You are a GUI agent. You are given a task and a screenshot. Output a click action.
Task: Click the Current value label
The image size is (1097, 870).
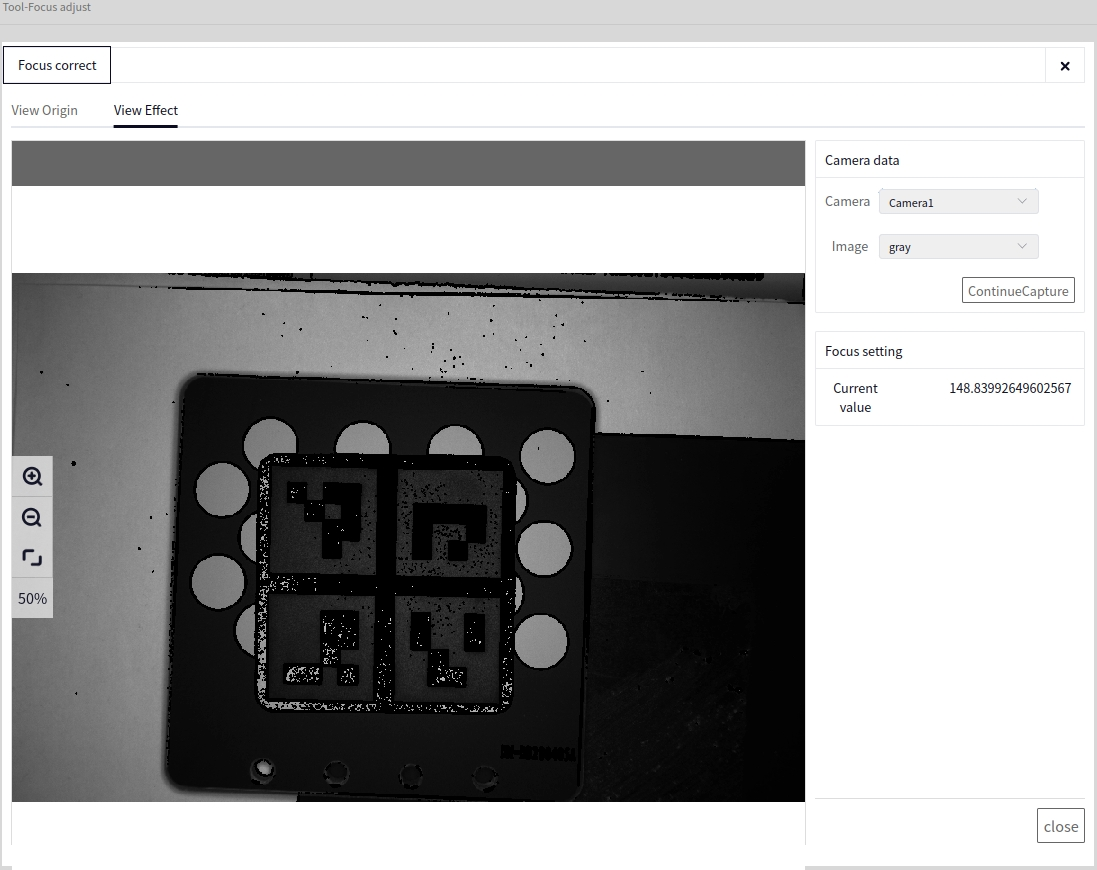855,397
